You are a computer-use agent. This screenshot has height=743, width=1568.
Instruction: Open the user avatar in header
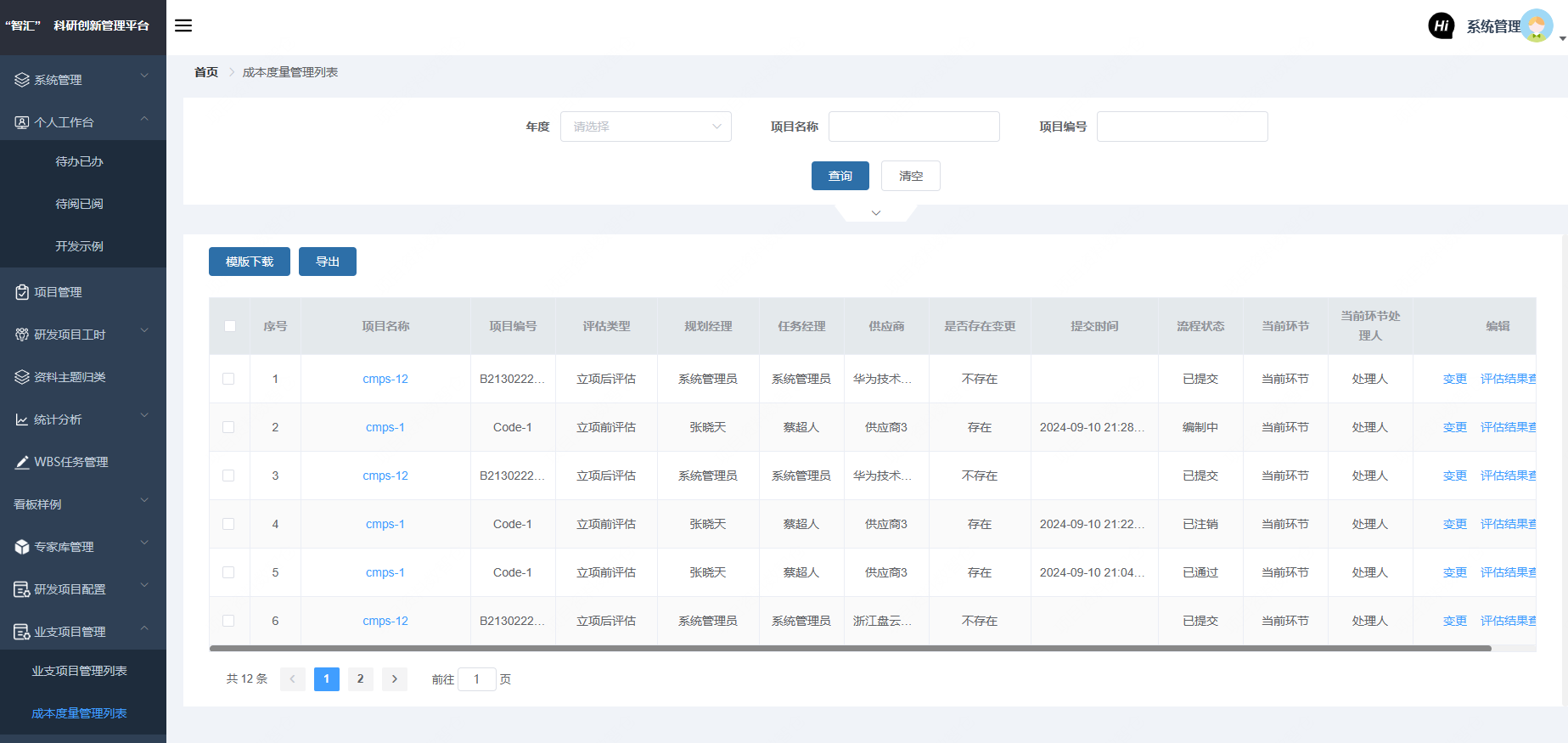pos(1536,25)
